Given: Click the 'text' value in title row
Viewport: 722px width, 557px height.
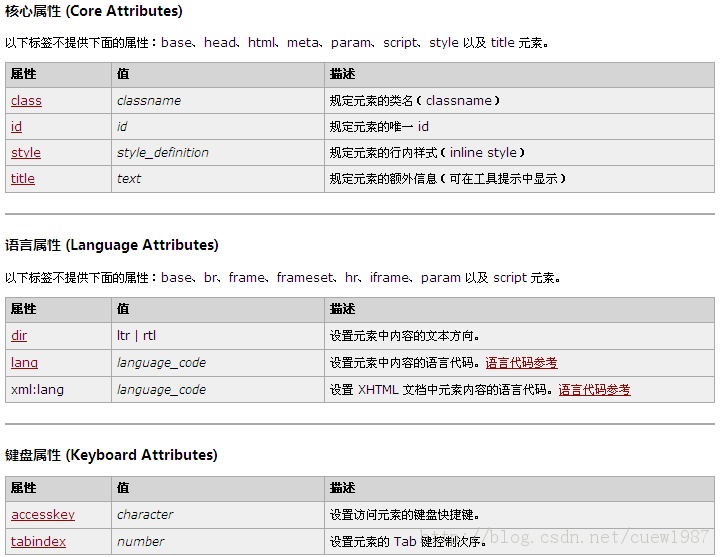Looking at the screenshot, I should tap(129, 179).
